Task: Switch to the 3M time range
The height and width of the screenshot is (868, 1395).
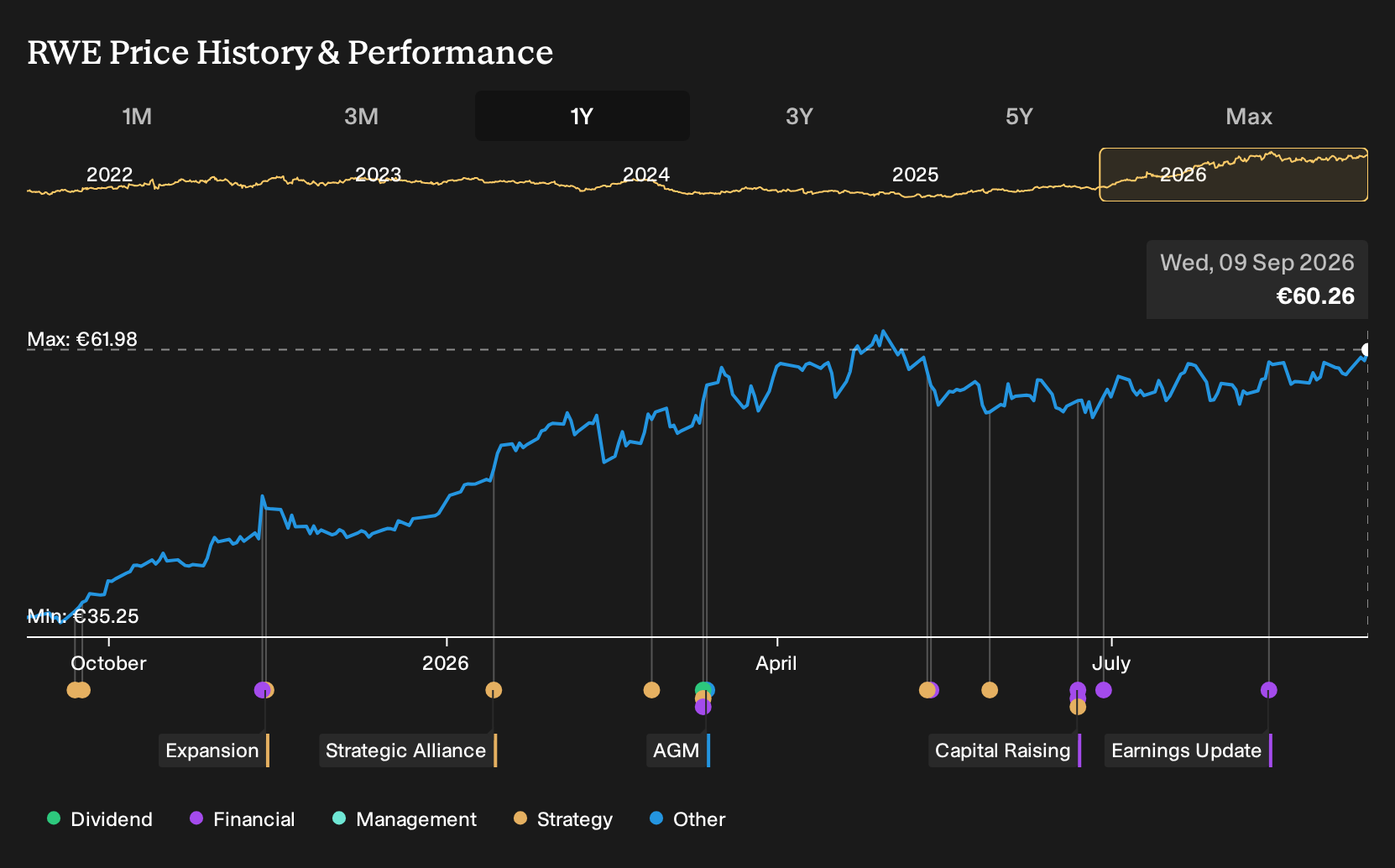Action: (x=361, y=116)
